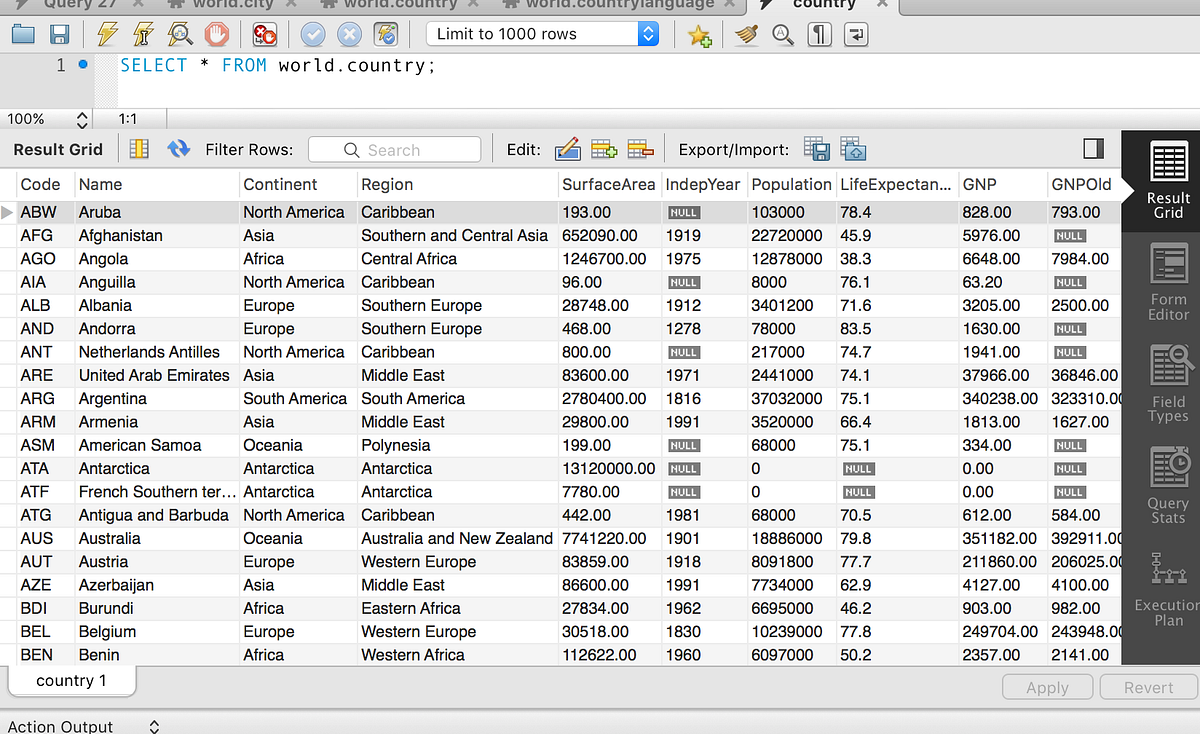Viewport: 1200px width, 734px height.
Task: Insert a new row with the grid-plus icon
Action: pos(603,148)
